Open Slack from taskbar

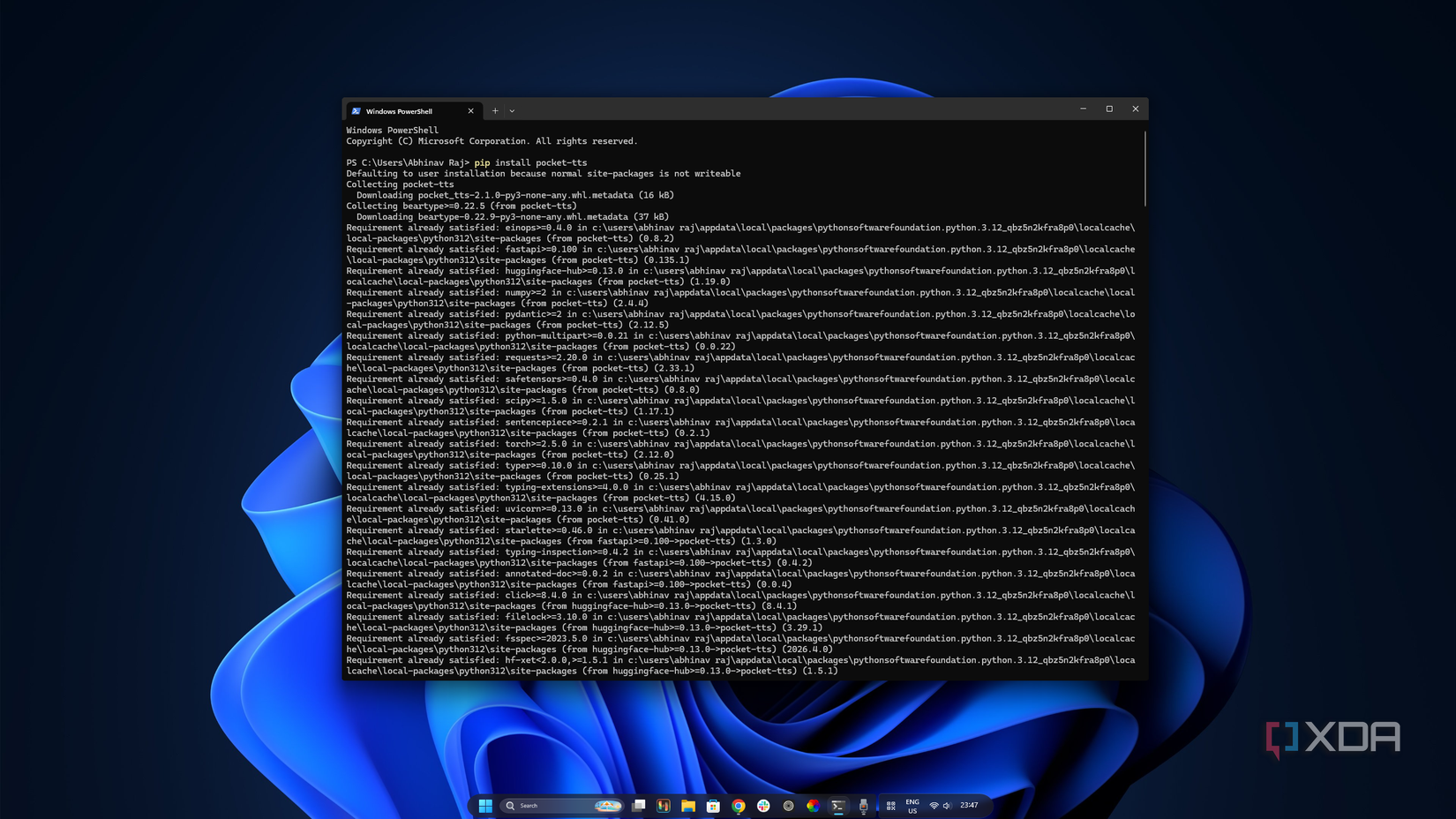point(763,806)
